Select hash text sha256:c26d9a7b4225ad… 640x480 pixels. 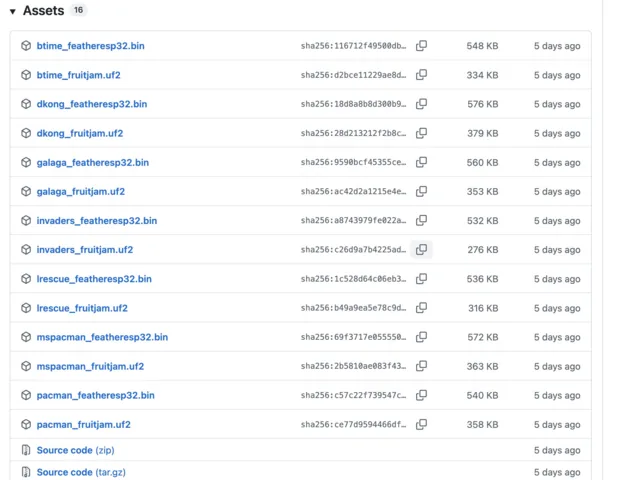(x=353, y=249)
